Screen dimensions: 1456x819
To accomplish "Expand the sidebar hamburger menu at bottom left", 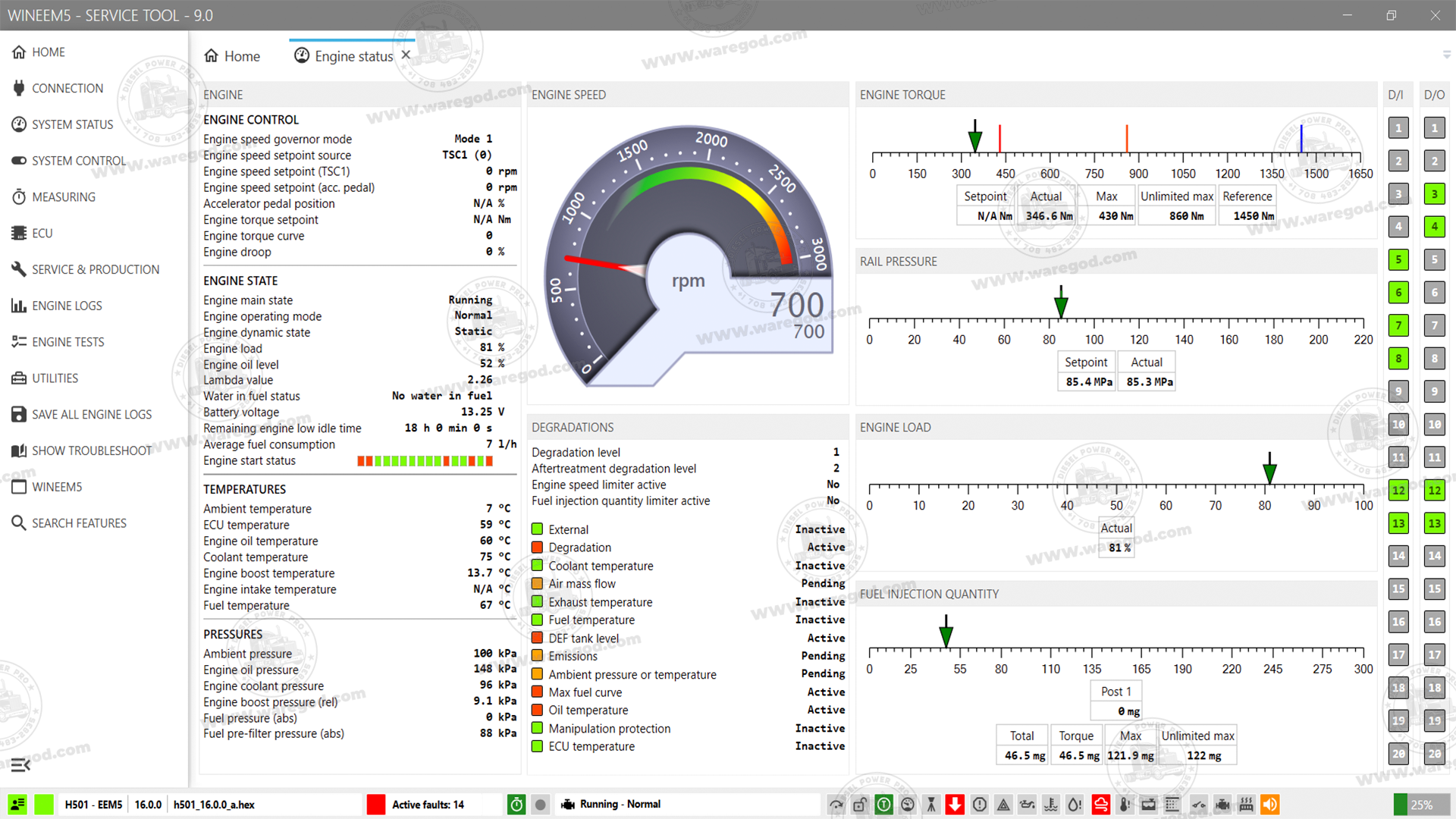I will point(20,764).
